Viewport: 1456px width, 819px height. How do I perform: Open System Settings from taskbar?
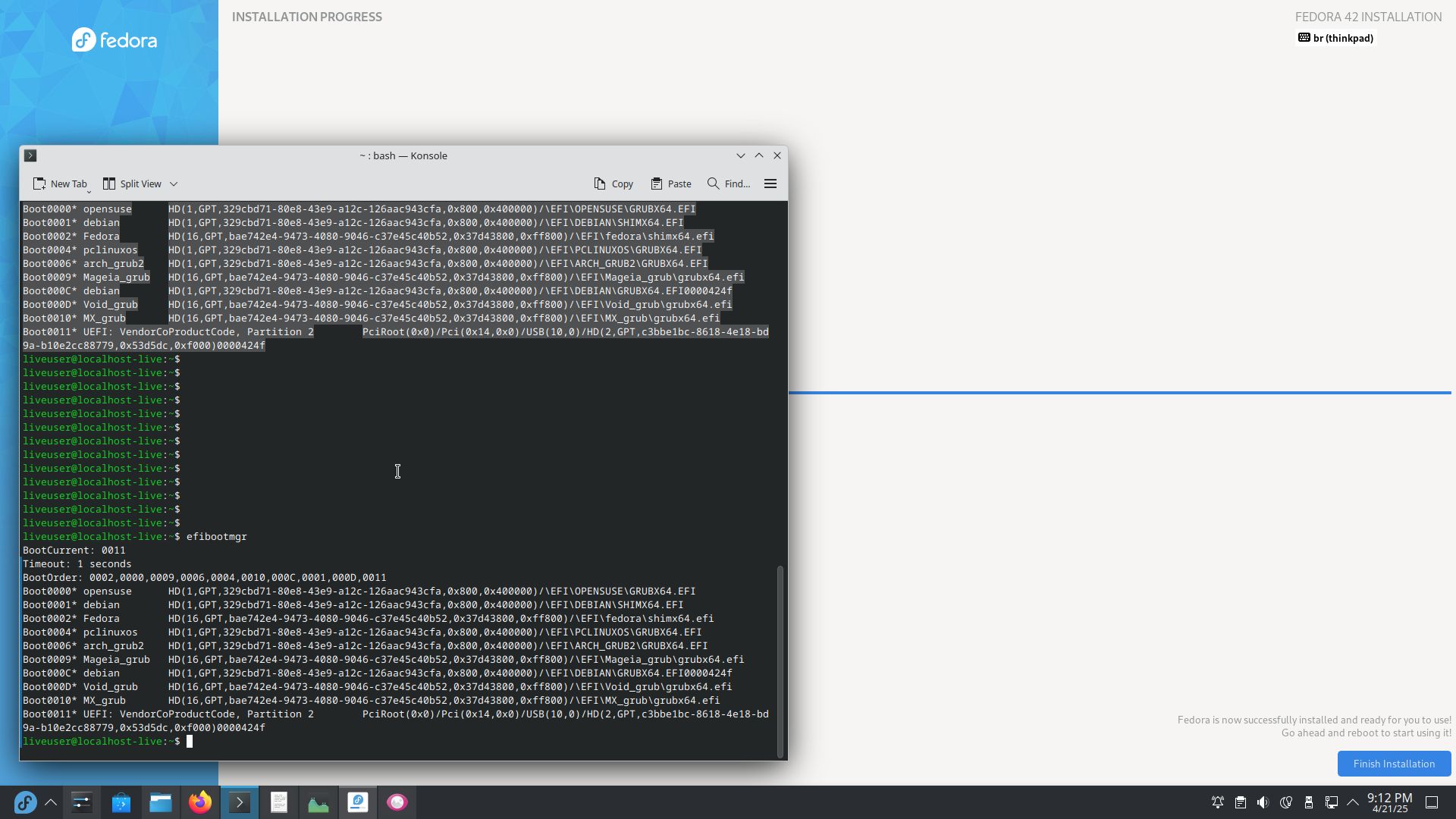point(82,802)
